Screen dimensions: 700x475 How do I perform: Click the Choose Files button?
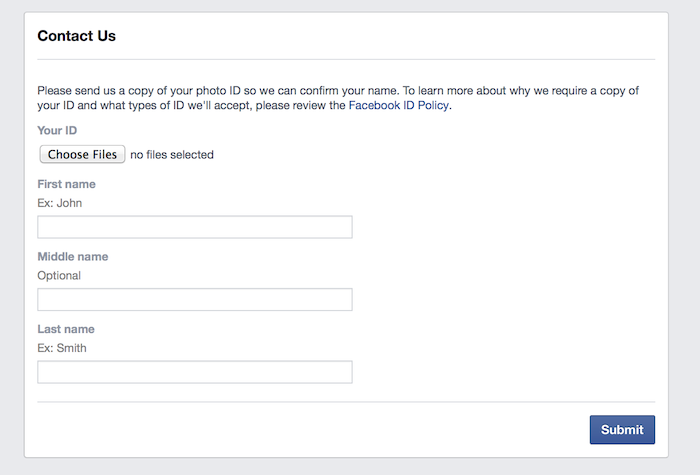(x=82, y=155)
